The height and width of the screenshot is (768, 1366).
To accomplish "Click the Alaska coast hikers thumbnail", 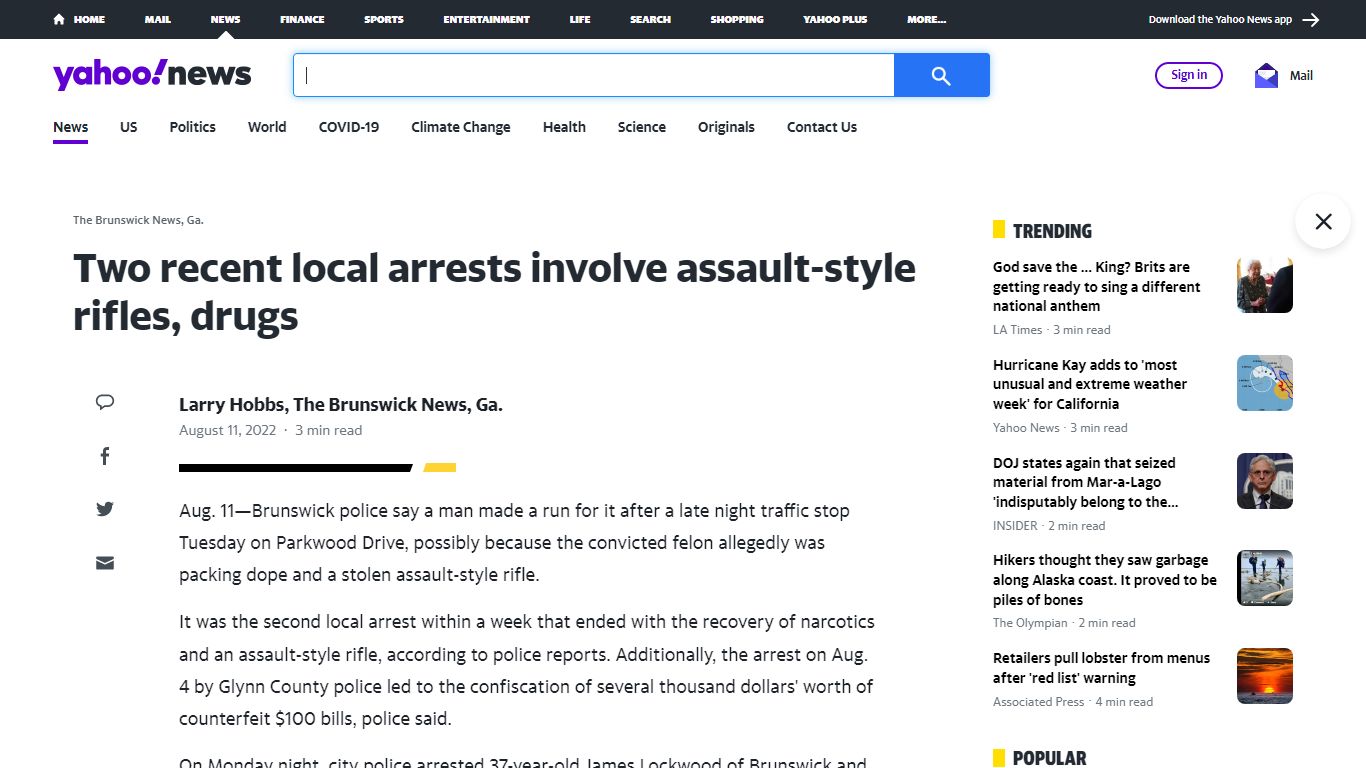I will pyautogui.click(x=1265, y=578).
